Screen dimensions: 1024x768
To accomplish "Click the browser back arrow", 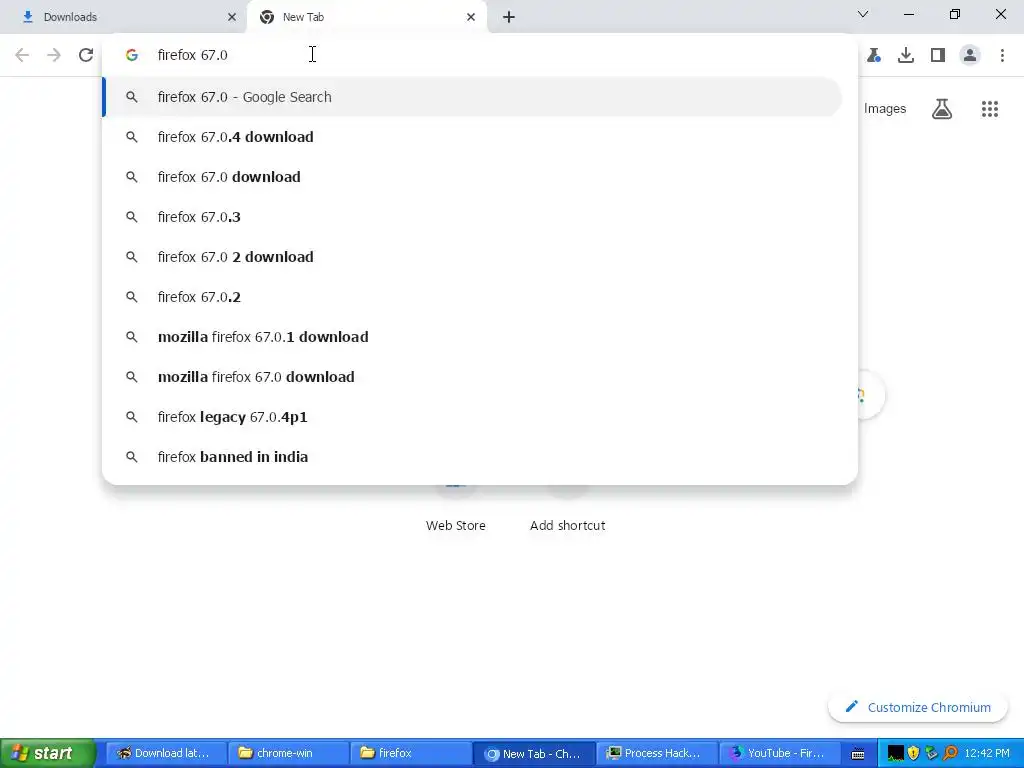I will [22, 55].
